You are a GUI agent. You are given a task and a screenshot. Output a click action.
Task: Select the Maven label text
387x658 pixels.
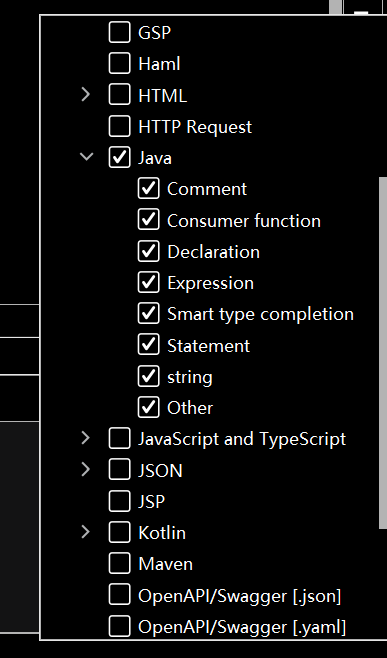[165, 564]
